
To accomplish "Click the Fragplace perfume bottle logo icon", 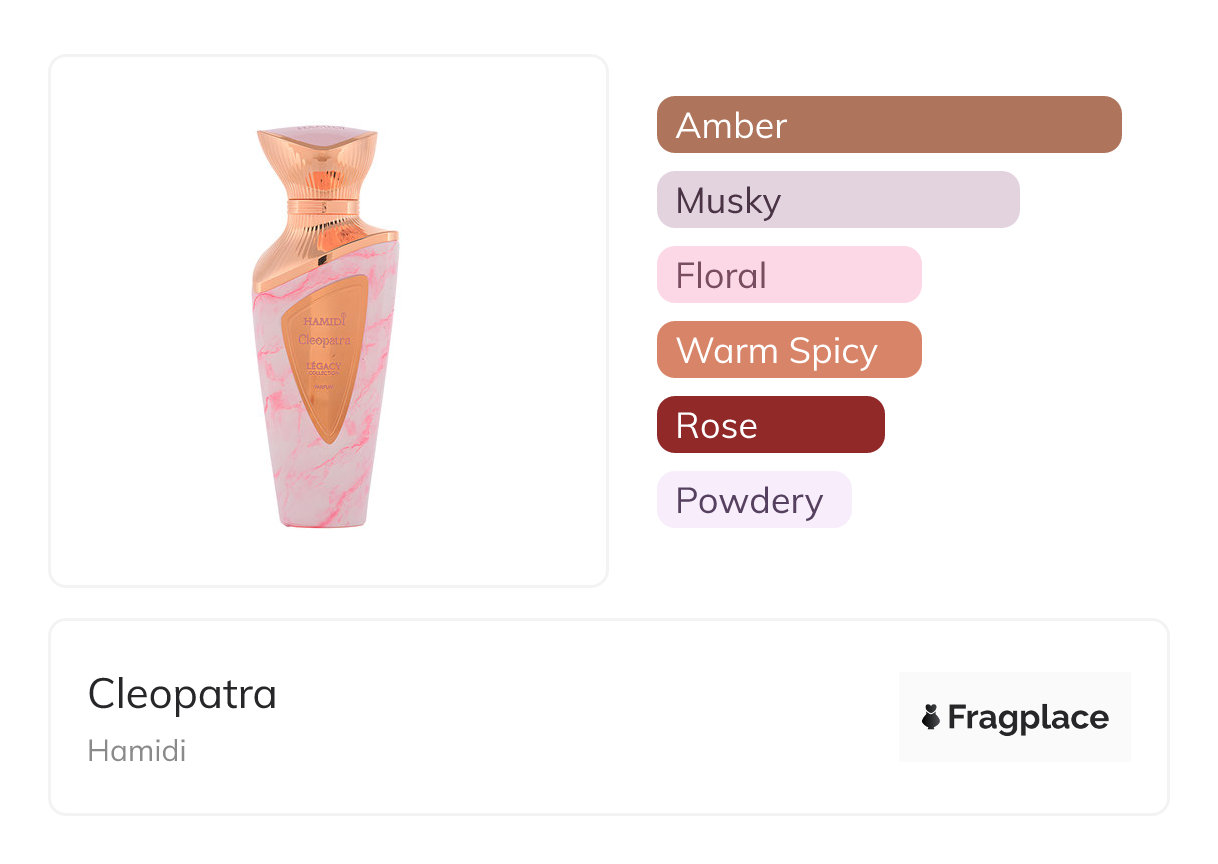I will [931, 717].
